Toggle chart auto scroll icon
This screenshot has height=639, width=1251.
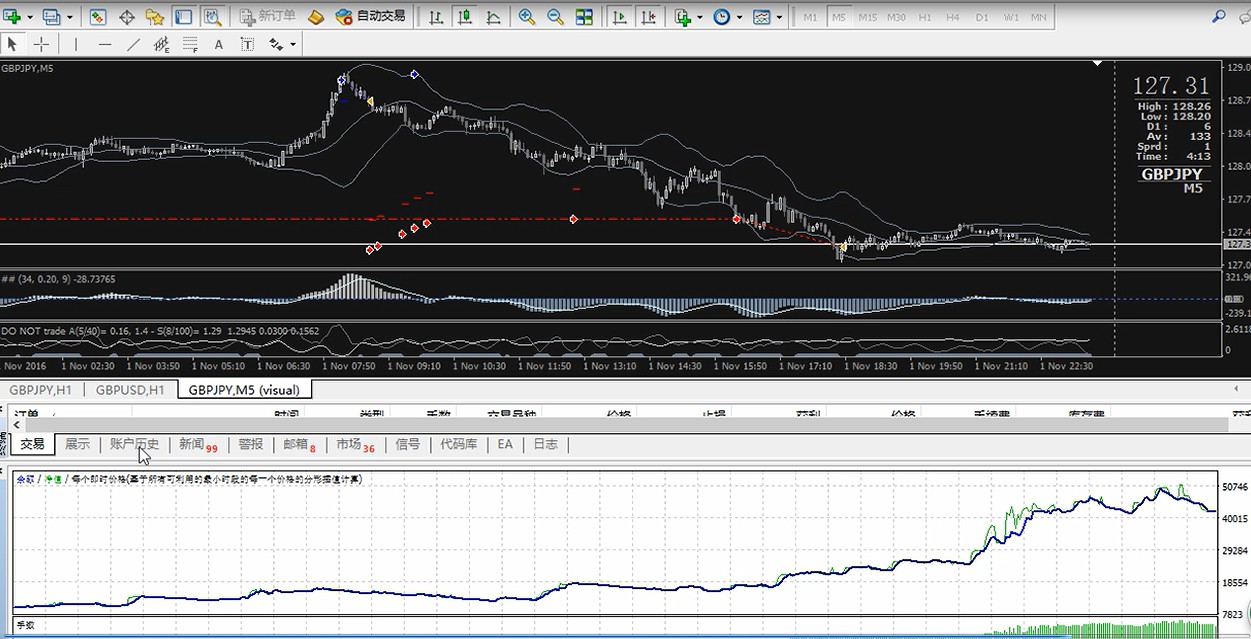click(x=620, y=17)
